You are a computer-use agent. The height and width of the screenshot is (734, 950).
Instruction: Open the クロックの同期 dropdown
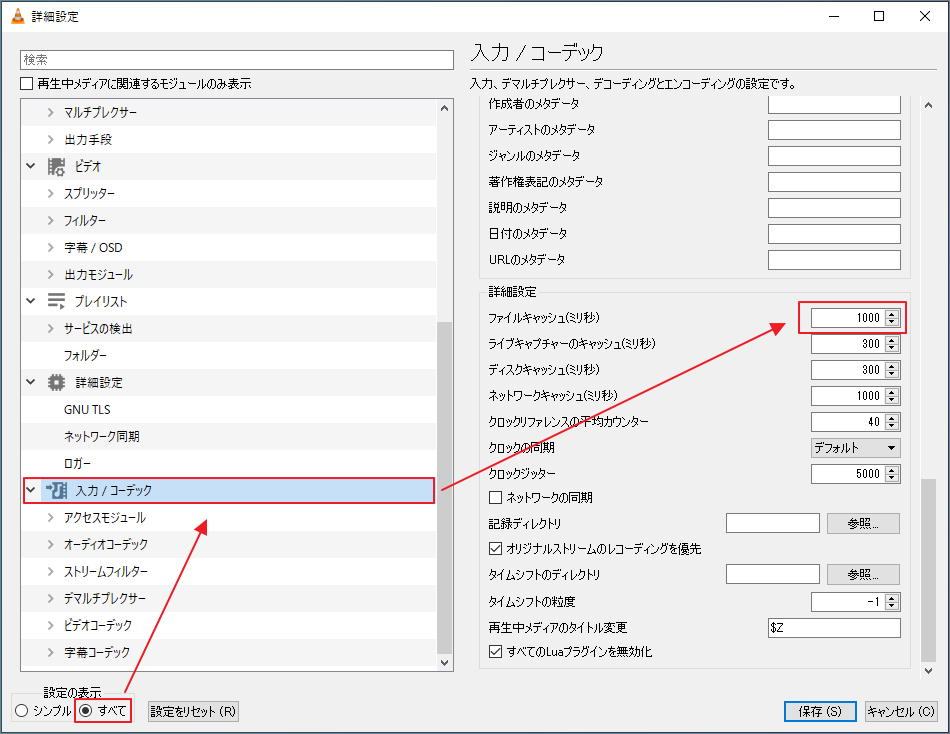[856, 448]
